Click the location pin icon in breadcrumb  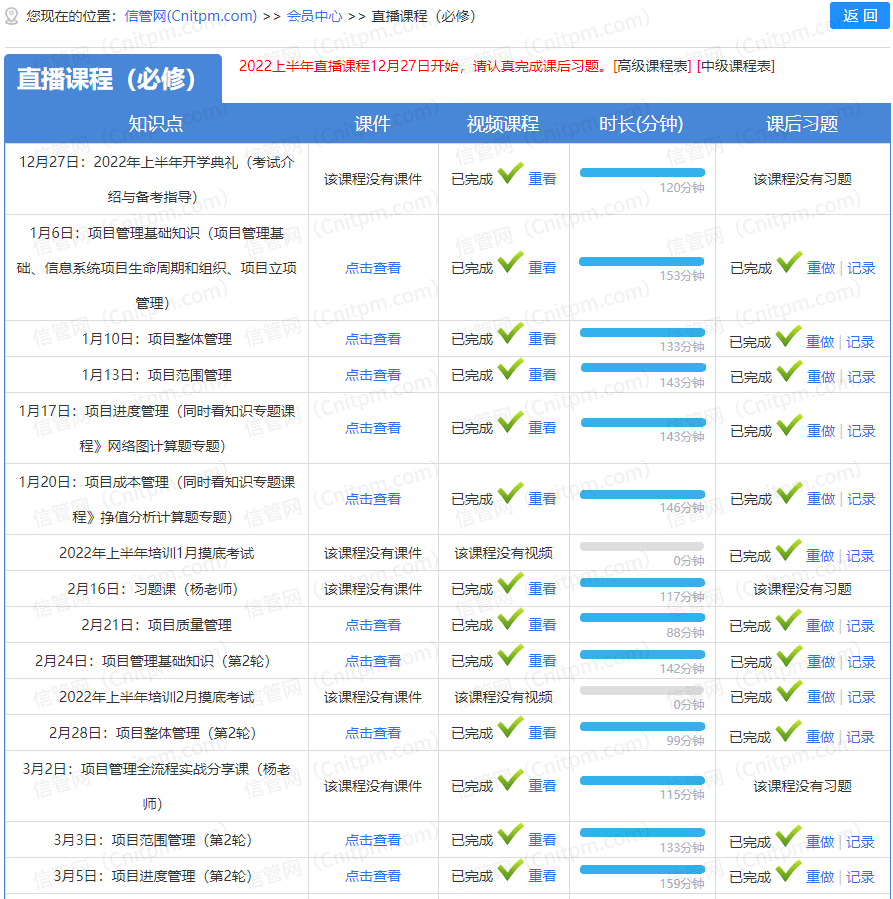click(12, 16)
